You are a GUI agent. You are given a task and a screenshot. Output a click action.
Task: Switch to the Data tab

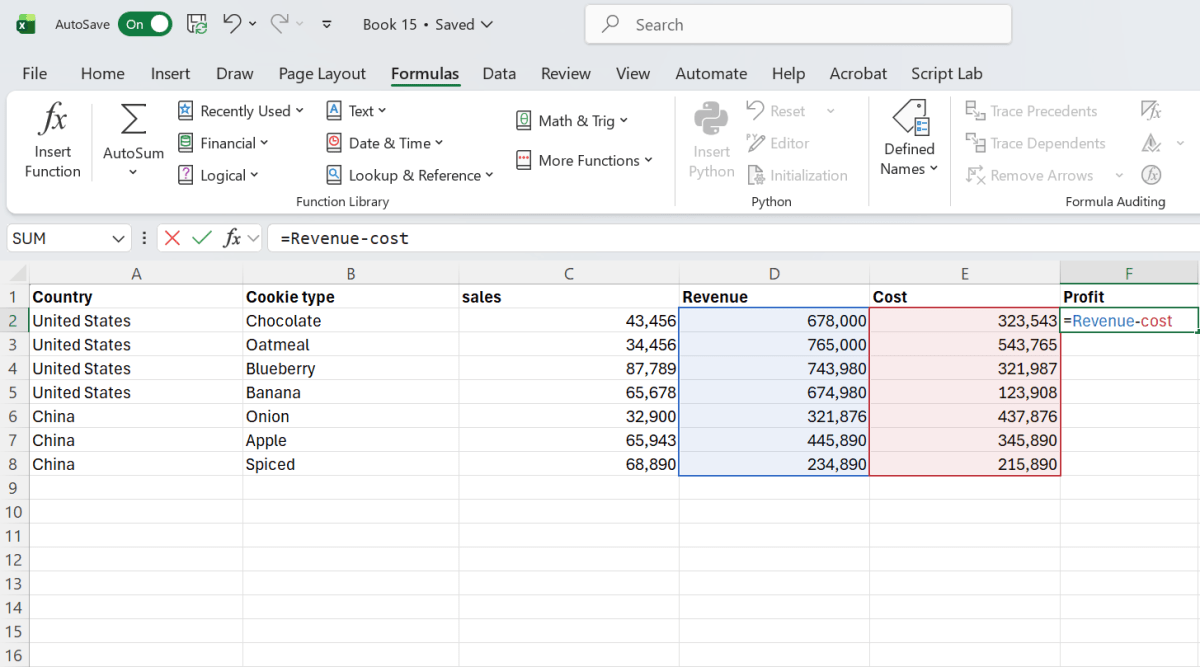[499, 73]
